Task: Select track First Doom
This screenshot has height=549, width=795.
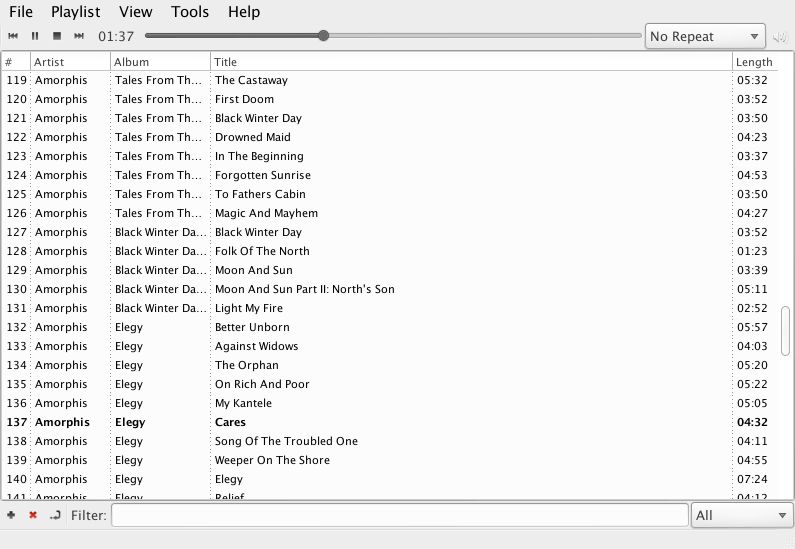Action: (x=390, y=99)
